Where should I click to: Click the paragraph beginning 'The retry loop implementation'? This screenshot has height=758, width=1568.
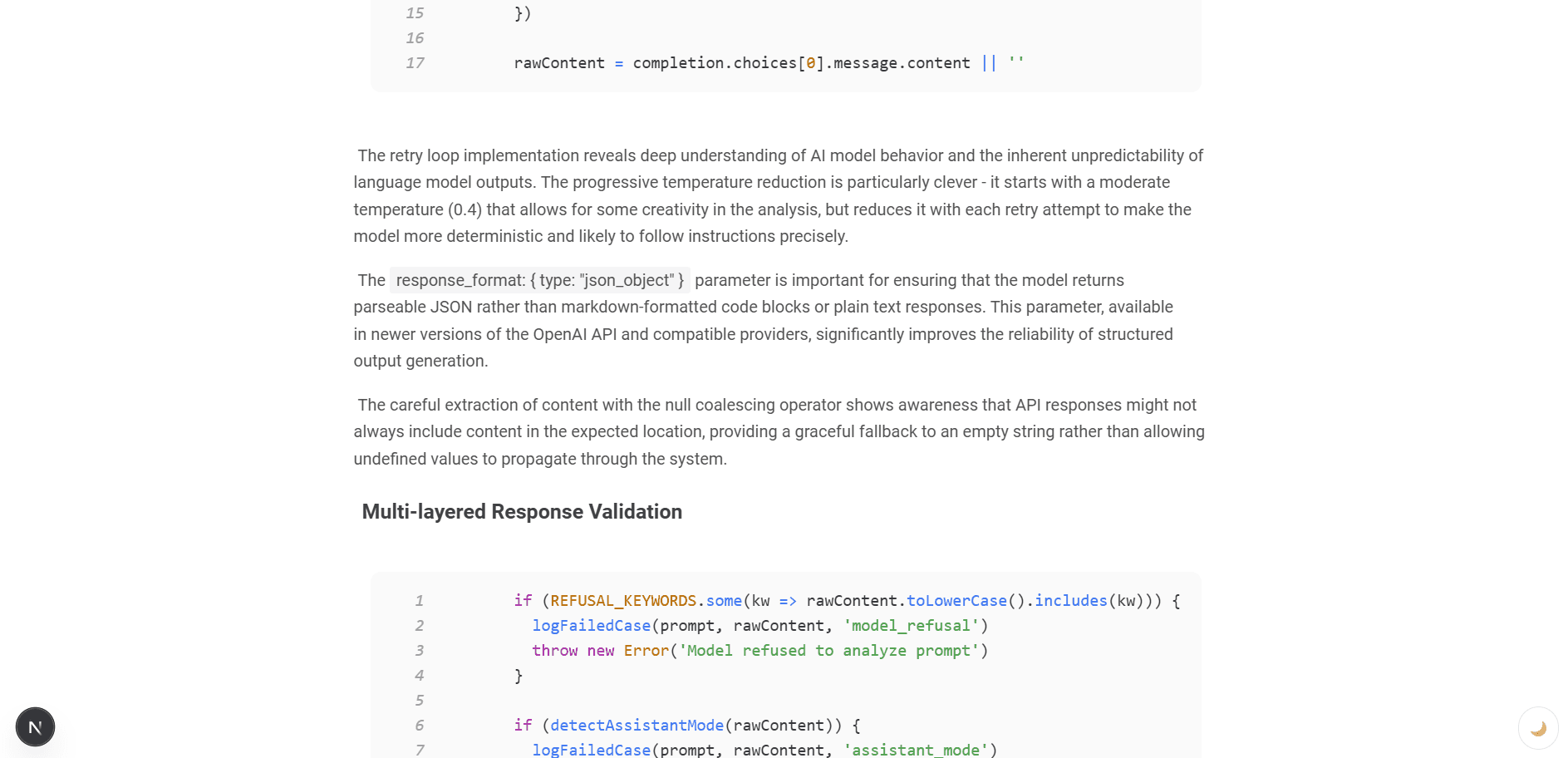[x=779, y=196]
